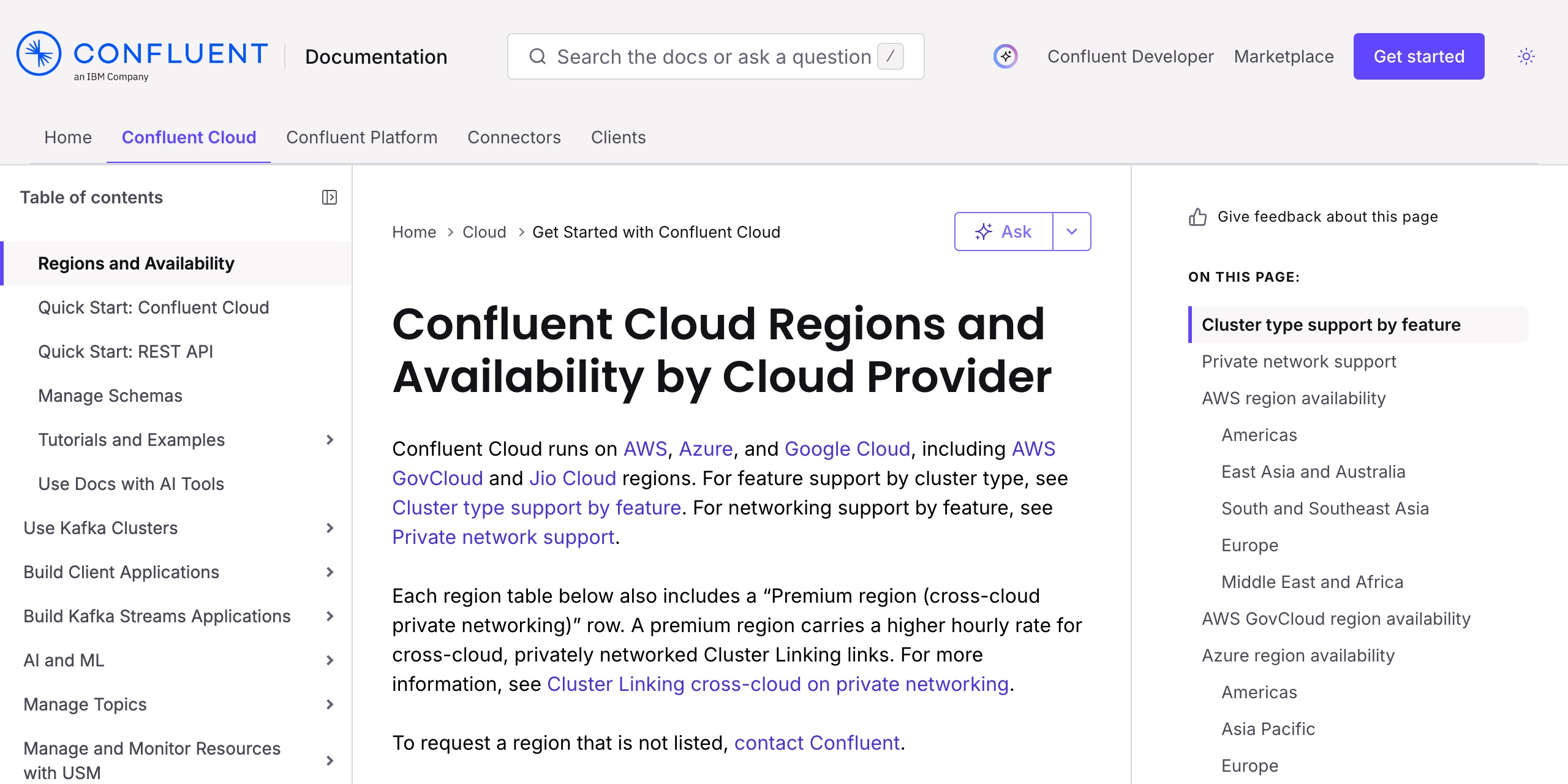Collapse the table of contents panel
1568x784 pixels.
pos(330,197)
